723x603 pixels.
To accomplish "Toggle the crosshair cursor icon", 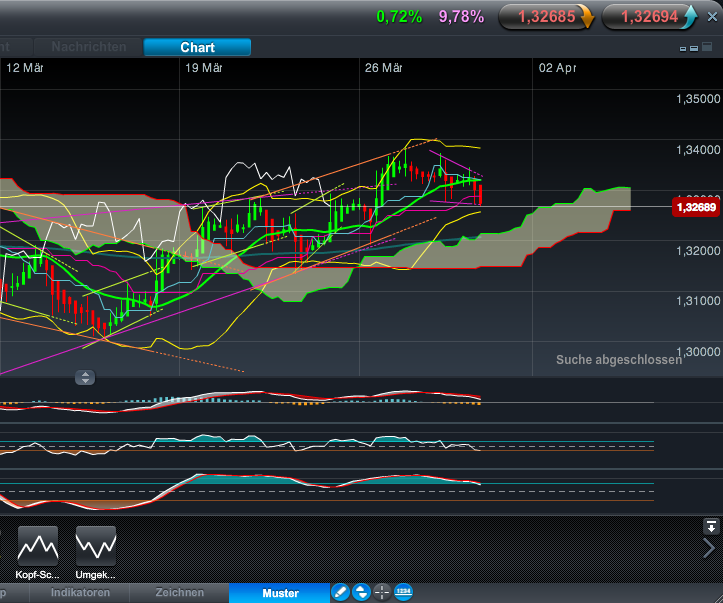I will (x=382, y=592).
